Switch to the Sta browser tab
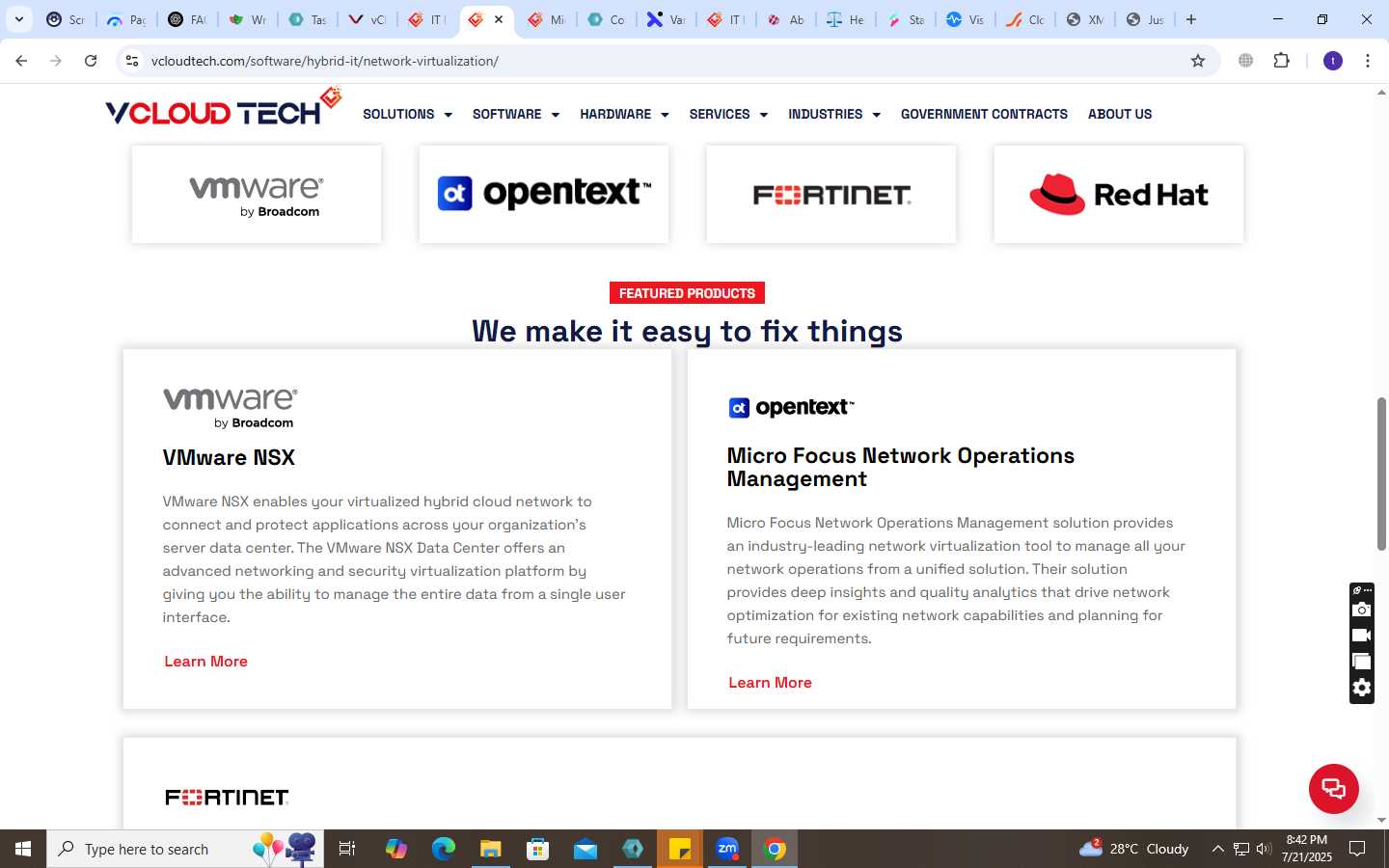This screenshot has height=868, width=1389. pyautogui.click(x=907, y=19)
